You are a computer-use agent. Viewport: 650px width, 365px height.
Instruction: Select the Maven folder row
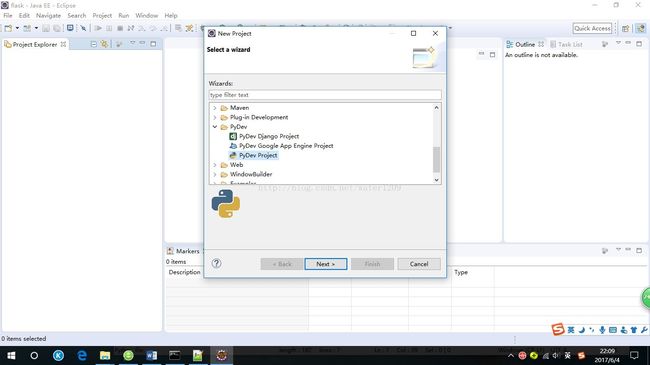(235, 108)
